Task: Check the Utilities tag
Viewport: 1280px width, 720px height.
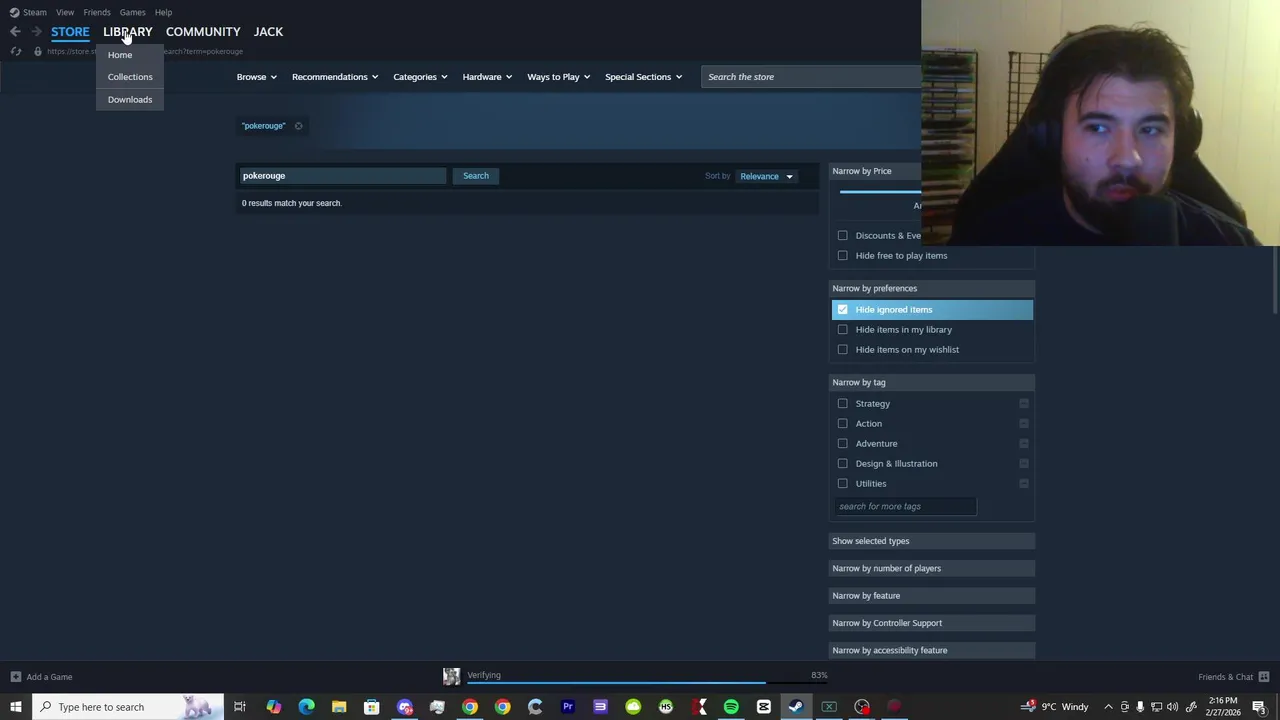Action: pyautogui.click(x=843, y=484)
